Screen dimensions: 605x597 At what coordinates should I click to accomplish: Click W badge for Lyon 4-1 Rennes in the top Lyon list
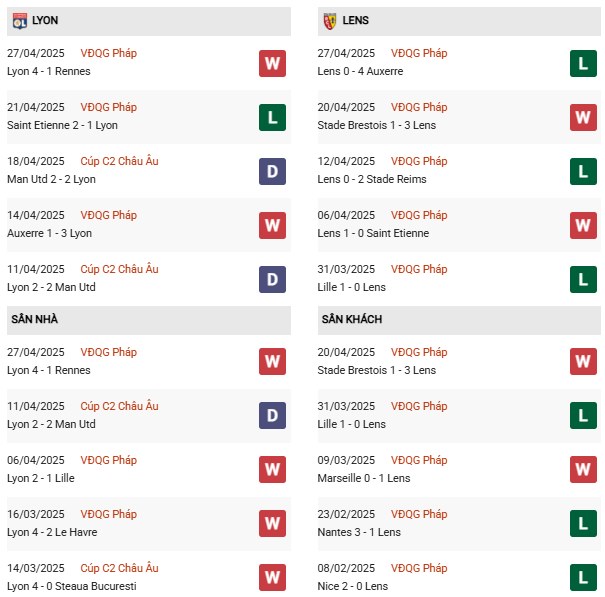pos(272,63)
